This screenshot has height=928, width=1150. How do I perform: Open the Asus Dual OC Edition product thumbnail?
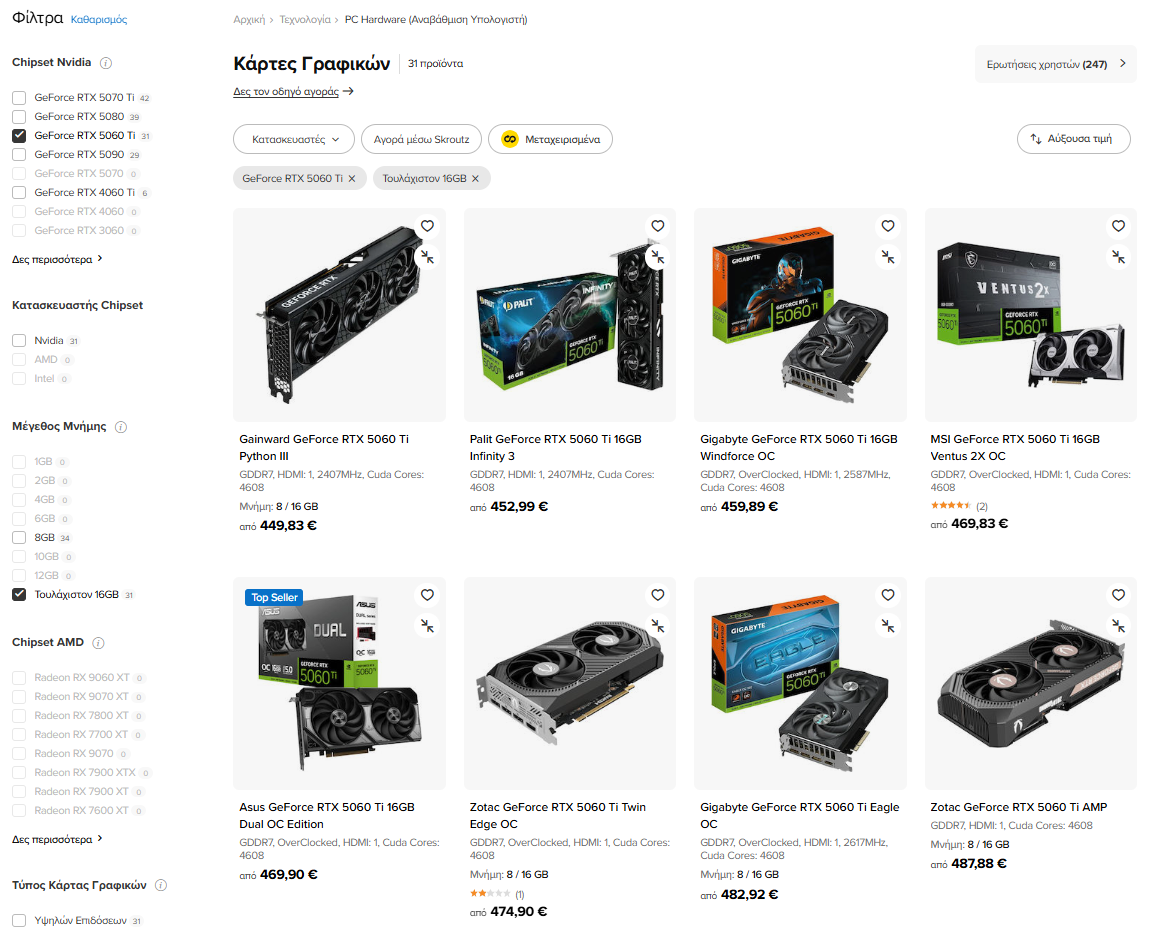pos(339,683)
